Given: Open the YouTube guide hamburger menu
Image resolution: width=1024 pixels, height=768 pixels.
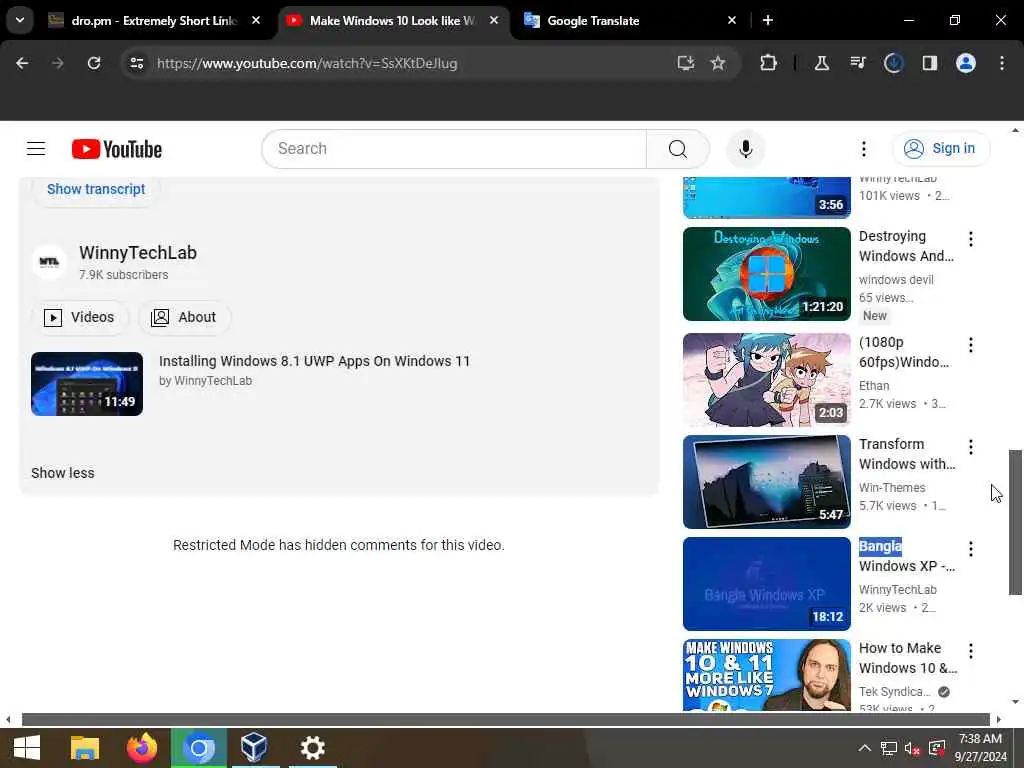Looking at the screenshot, I should pyautogui.click(x=36, y=149).
